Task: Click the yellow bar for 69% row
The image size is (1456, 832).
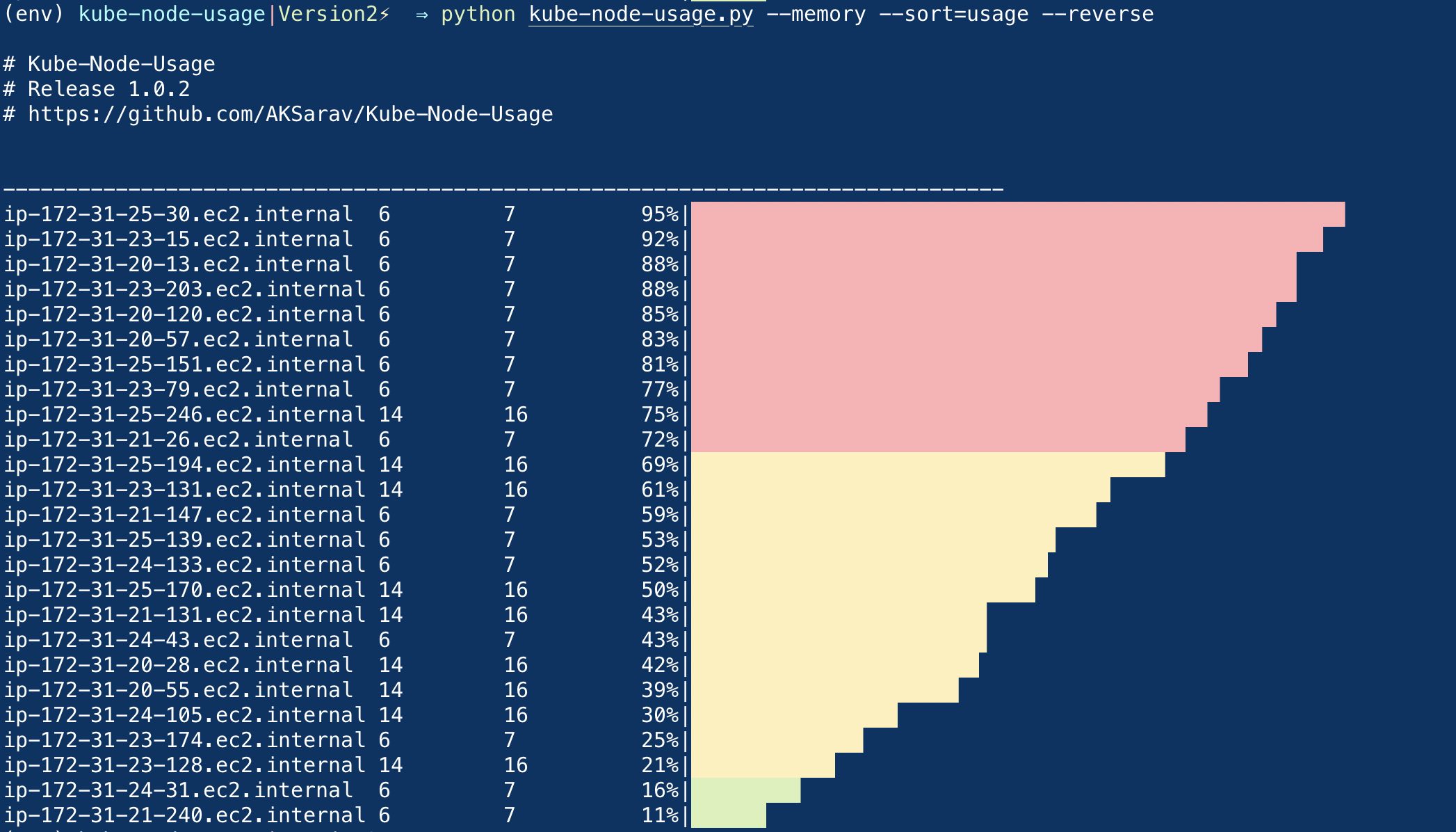Action: [x=928, y=465]
